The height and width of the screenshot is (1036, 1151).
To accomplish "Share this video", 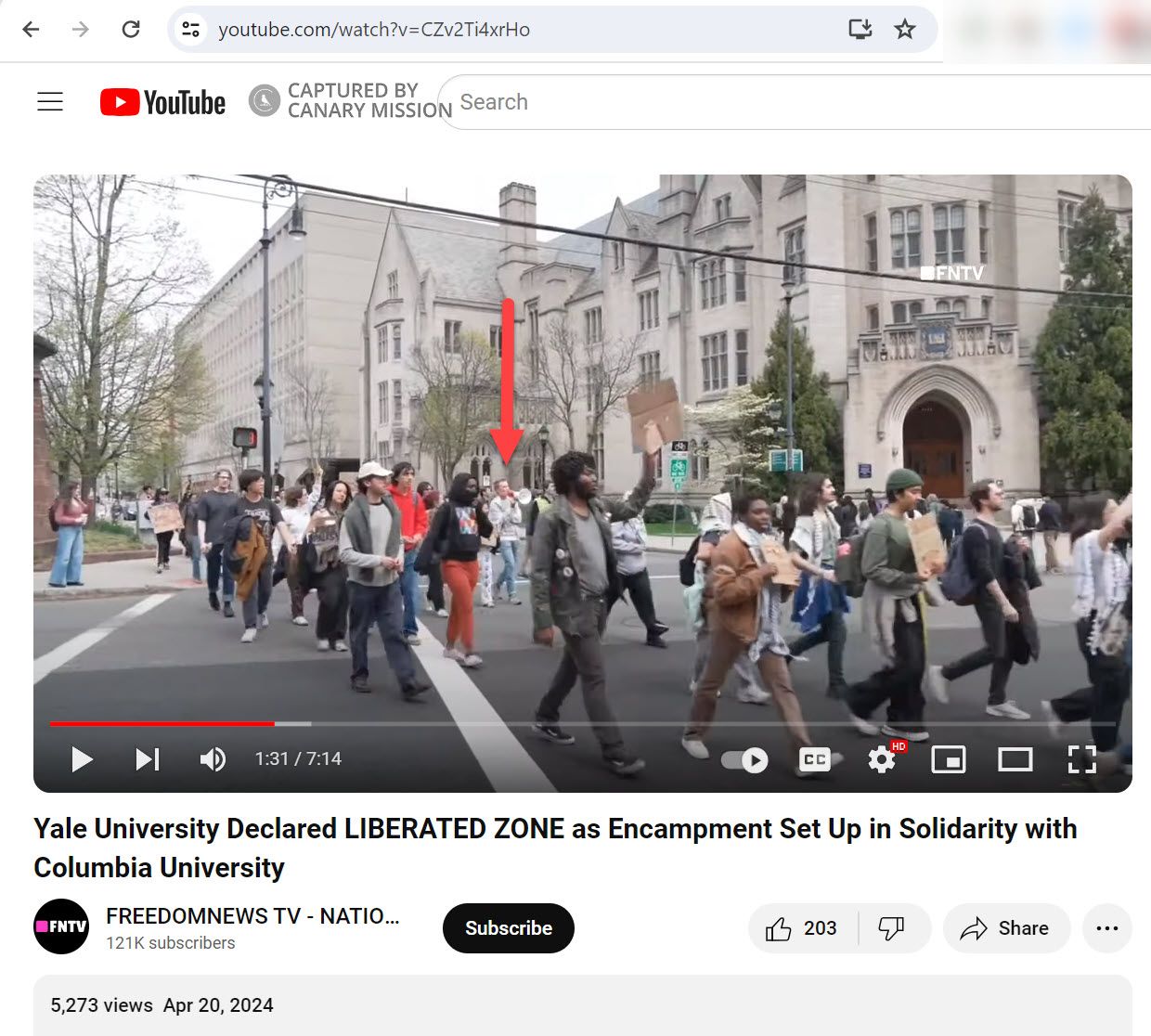I will tap(1006, 928).
